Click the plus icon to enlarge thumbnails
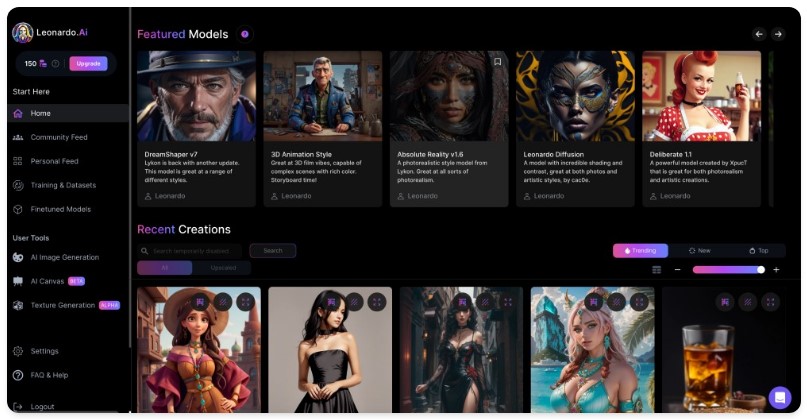 tap(776, 270)
